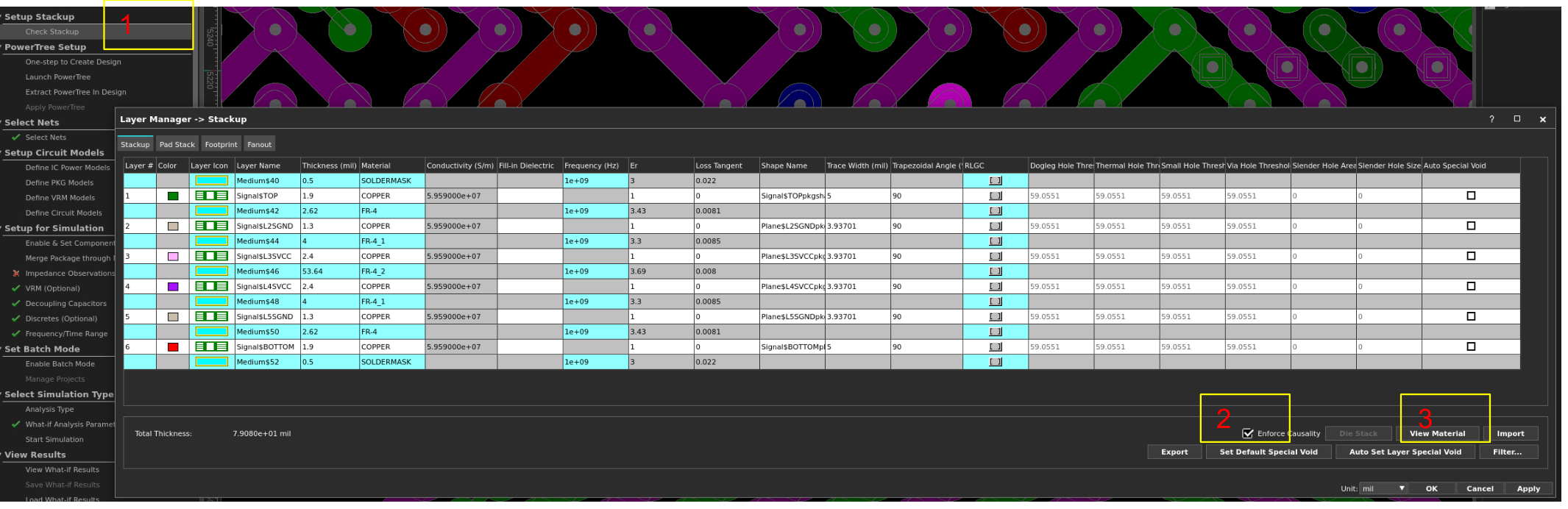Screen dimensions: 1568x509
Task: Click thickness cell 53.64 of Medium$46
Action: [x=329, y=271]
